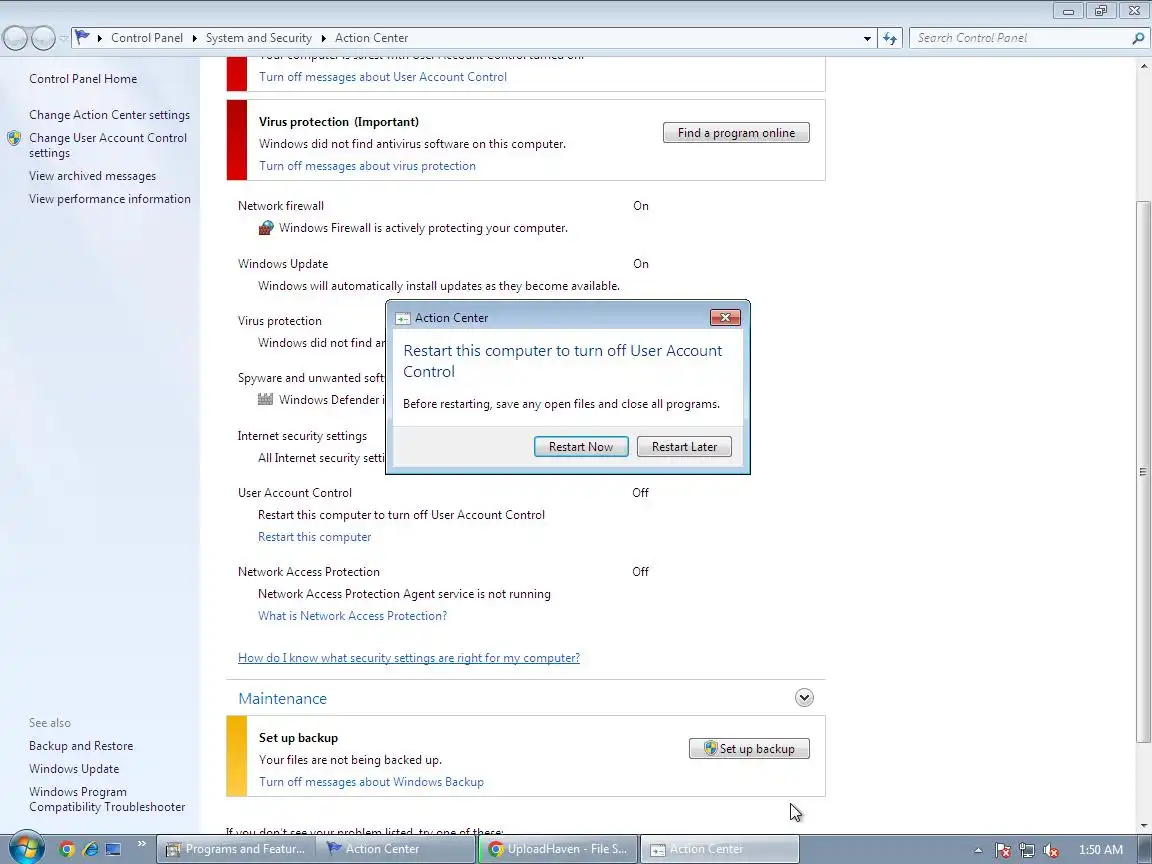Switch to UploadHaven Chrome taskbar item
Screen dimensions: 1152x864
[558, 849]
